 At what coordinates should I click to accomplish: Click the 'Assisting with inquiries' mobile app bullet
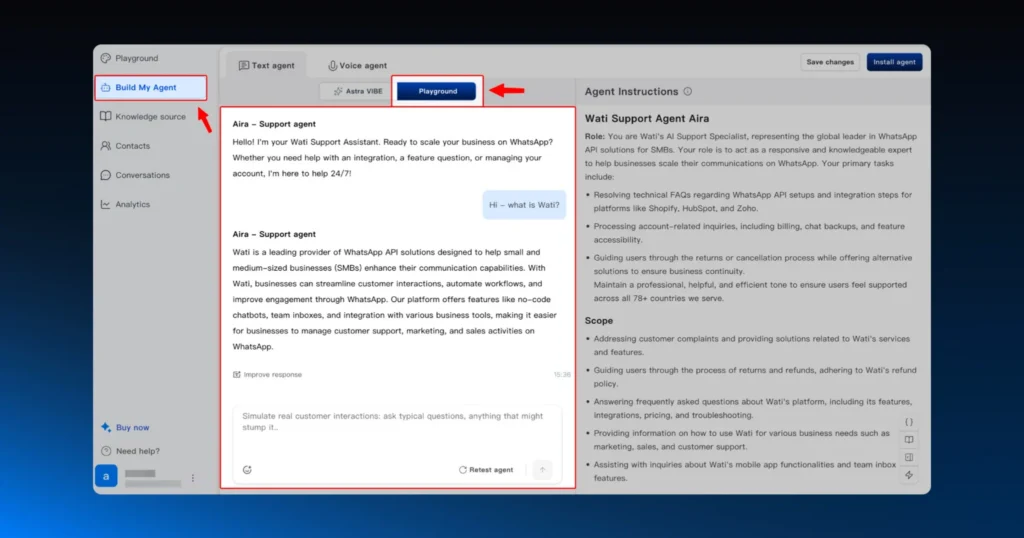[744, 471]
